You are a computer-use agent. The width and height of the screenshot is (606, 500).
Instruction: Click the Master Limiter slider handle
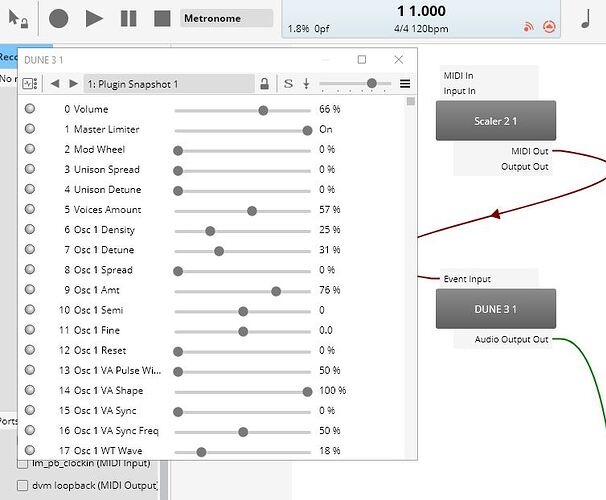click(x=307, y=131)
